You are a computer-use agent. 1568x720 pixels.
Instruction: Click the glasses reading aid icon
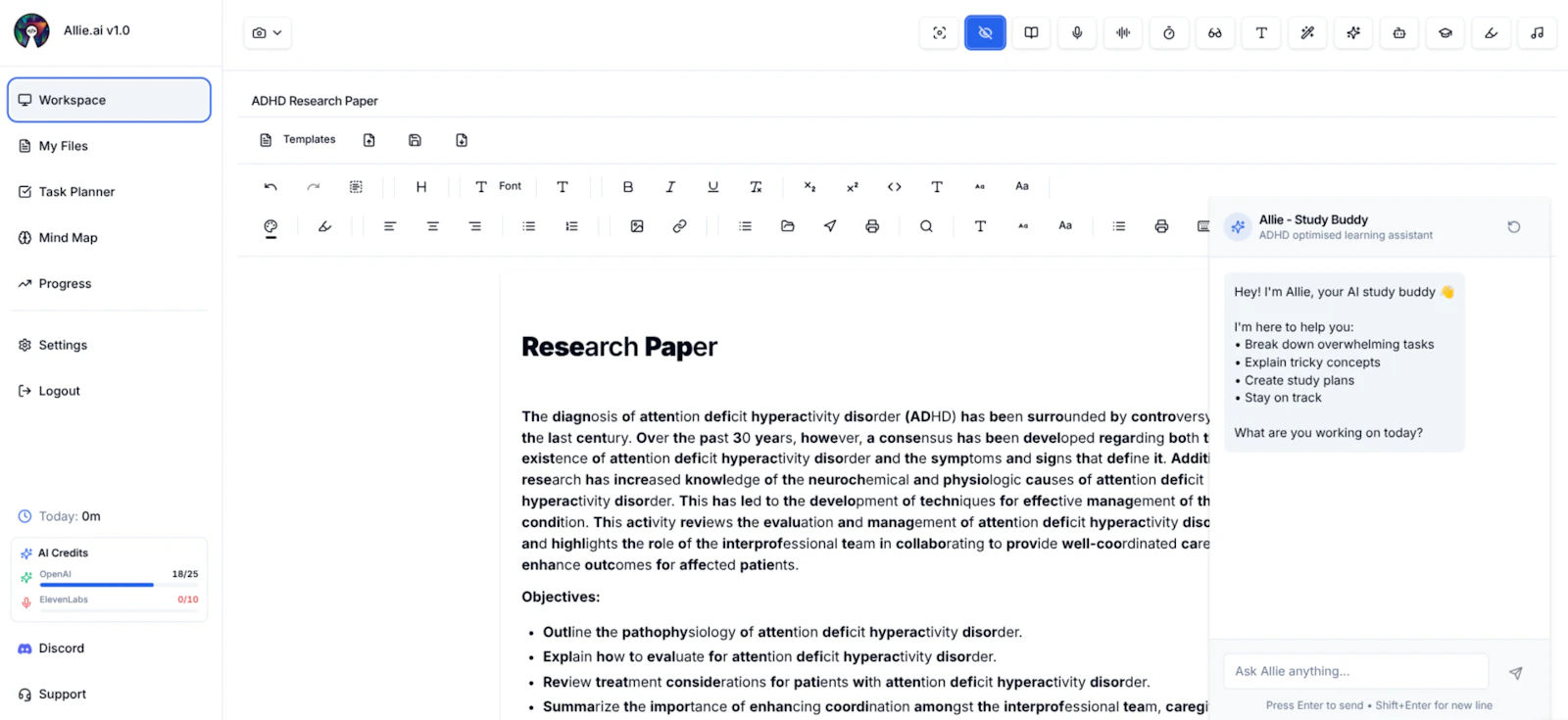tap(1215, 32)
